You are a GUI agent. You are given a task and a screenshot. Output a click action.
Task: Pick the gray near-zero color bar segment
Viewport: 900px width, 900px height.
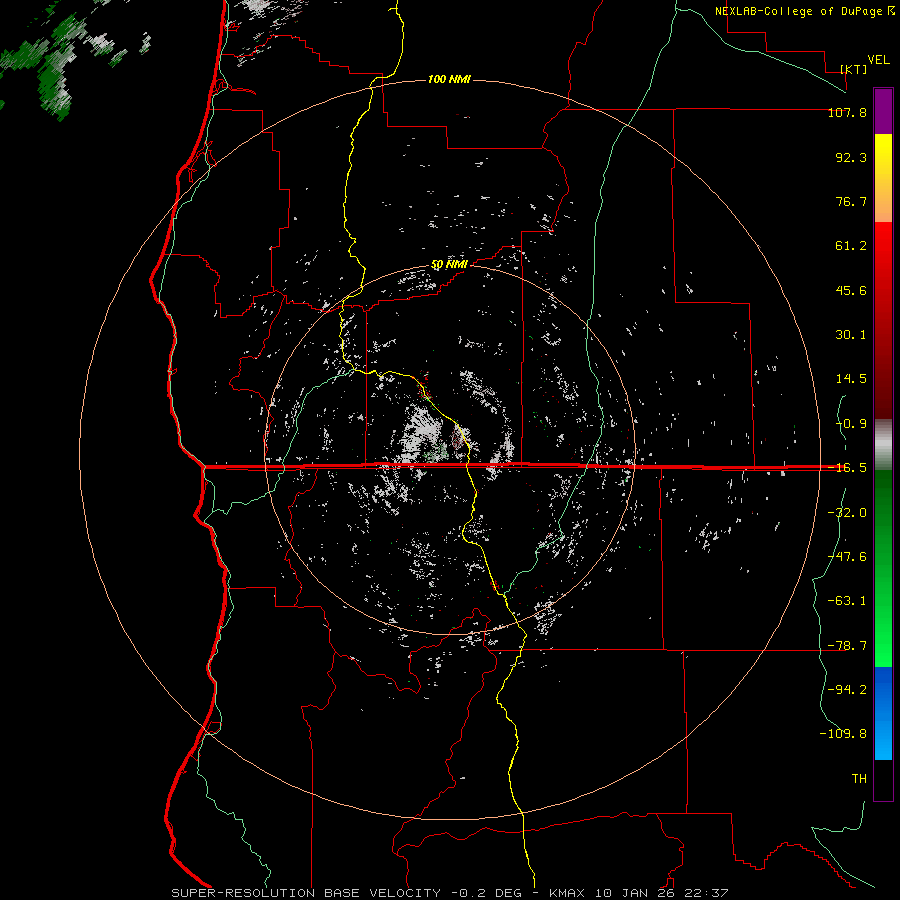[x=883, y=445]
